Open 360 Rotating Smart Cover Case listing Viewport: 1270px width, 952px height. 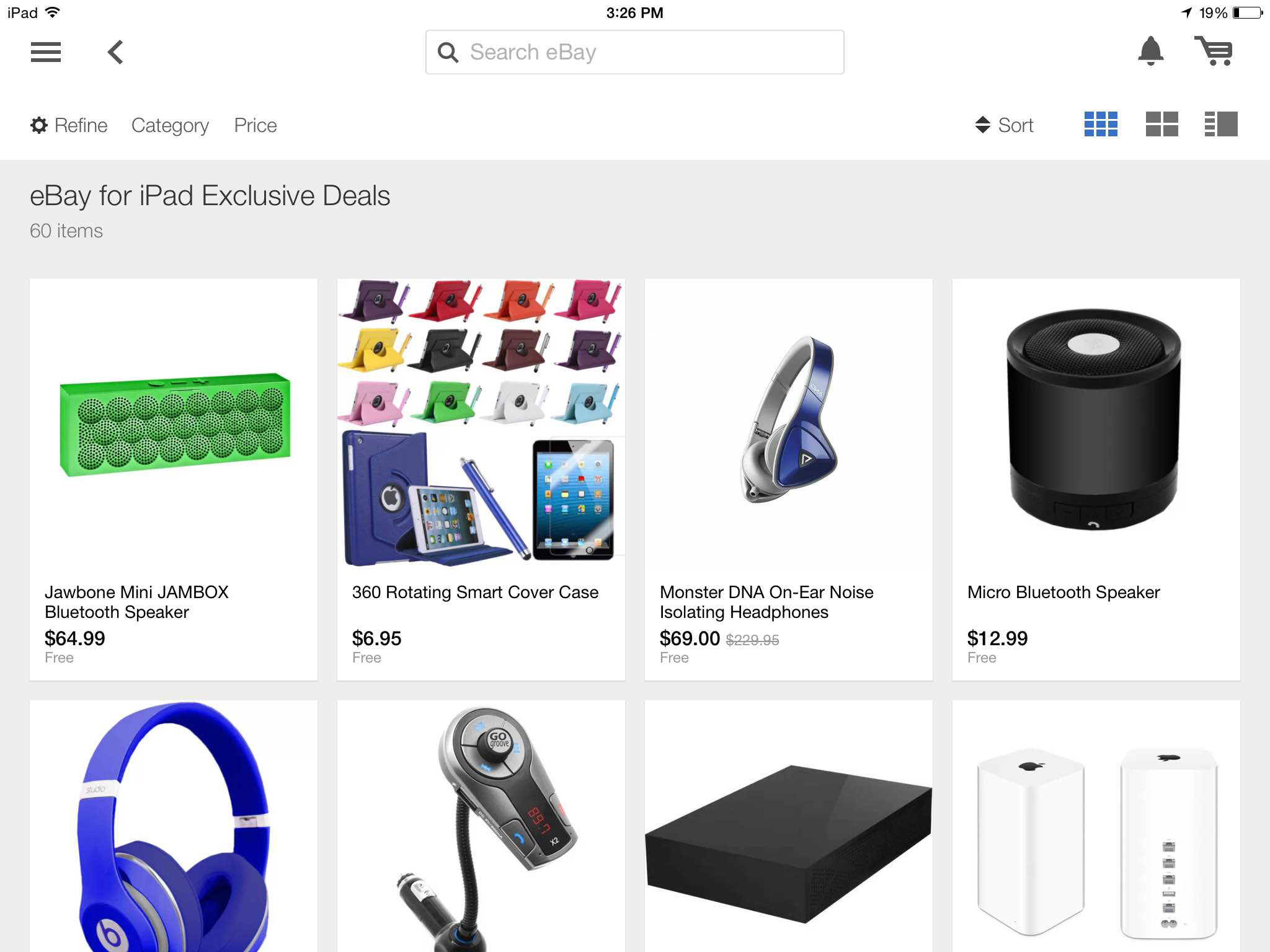coord(481,480)
